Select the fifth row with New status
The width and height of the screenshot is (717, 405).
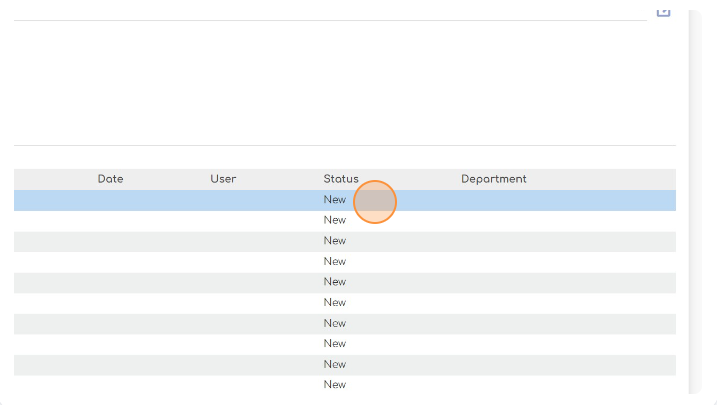pyautogui.click(x=335, y=282)
